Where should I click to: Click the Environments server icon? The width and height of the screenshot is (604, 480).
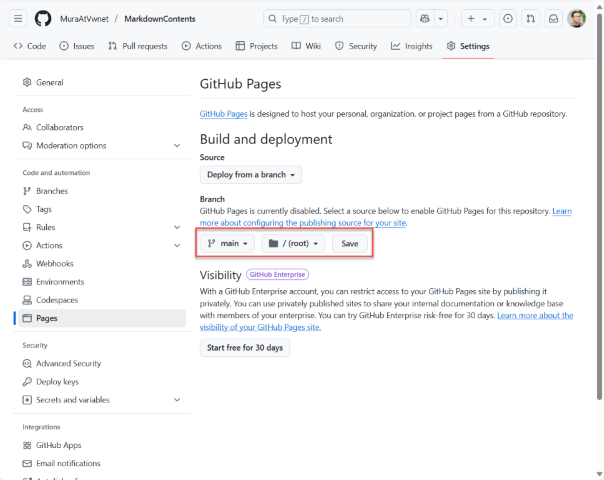27,282
